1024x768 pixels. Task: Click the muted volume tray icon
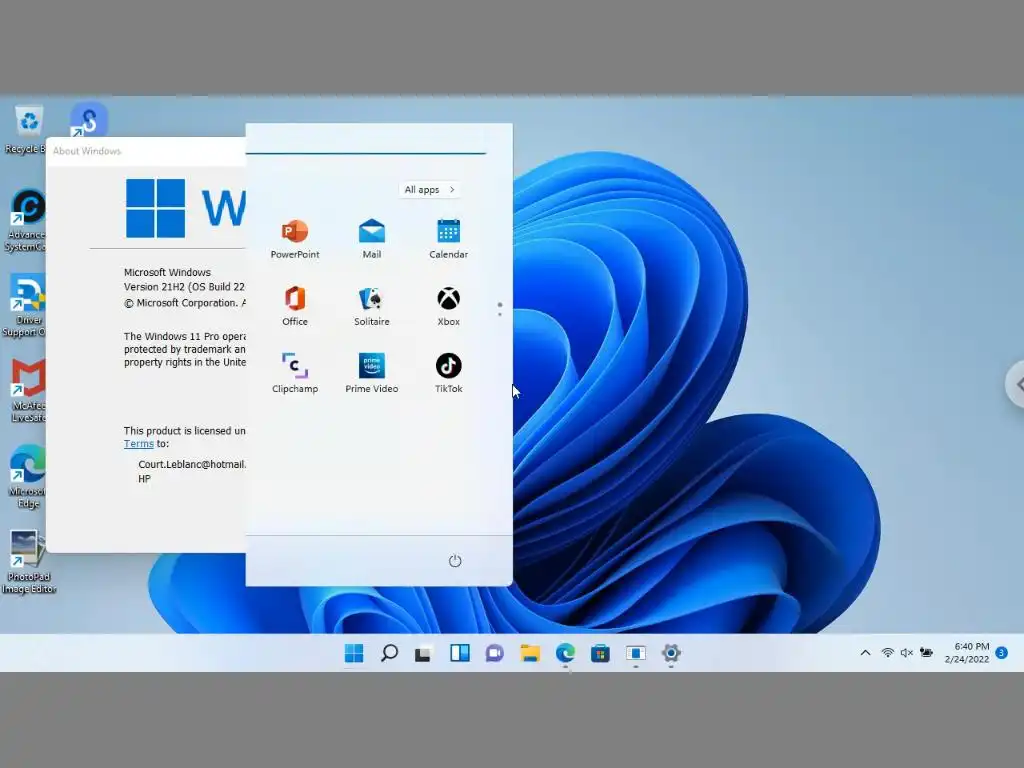click(x=906, y=652)
